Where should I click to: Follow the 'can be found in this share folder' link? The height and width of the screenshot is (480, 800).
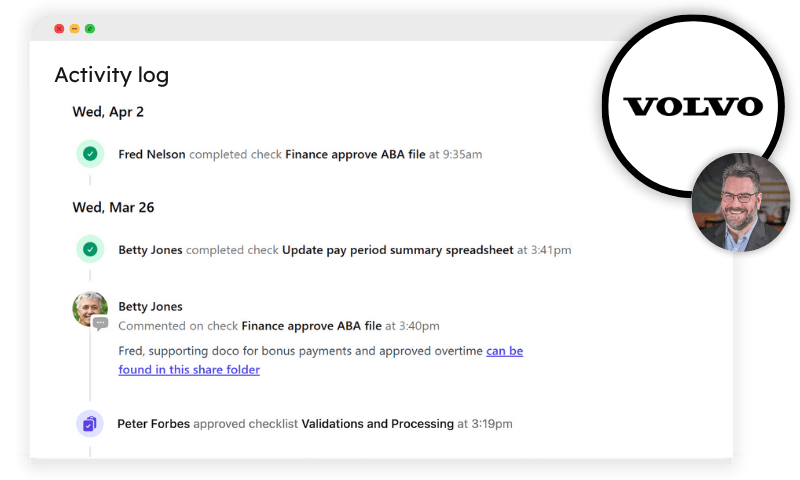tap(320, 360)
